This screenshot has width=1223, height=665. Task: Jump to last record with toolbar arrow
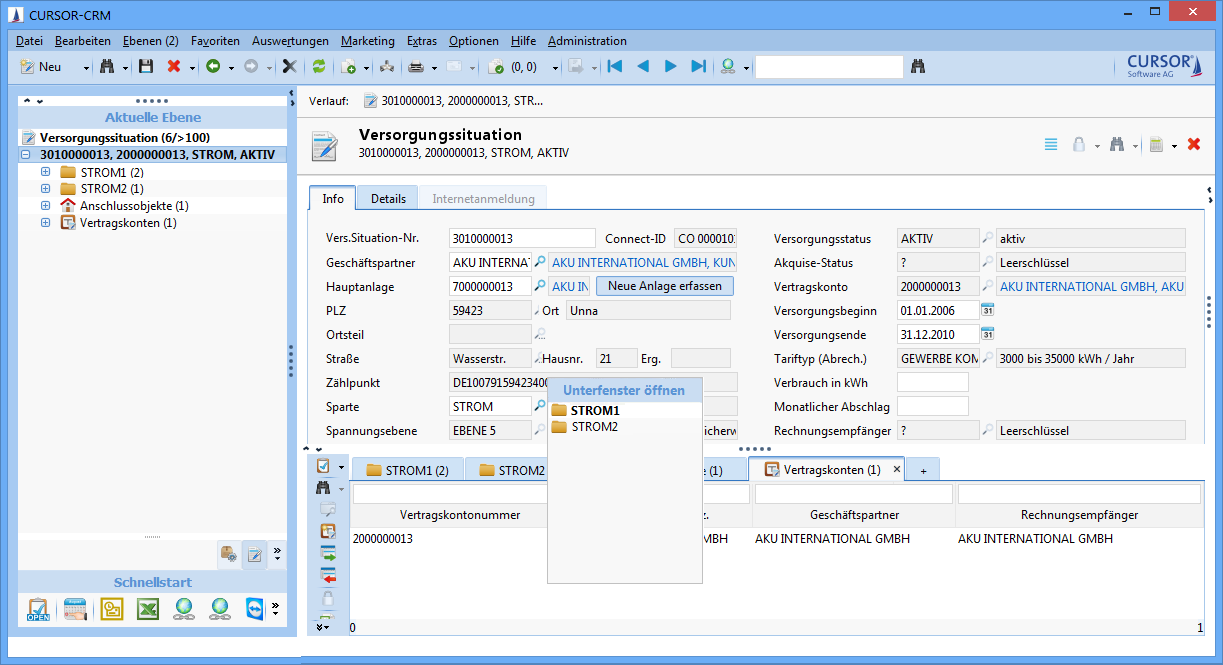coord(699,66)
